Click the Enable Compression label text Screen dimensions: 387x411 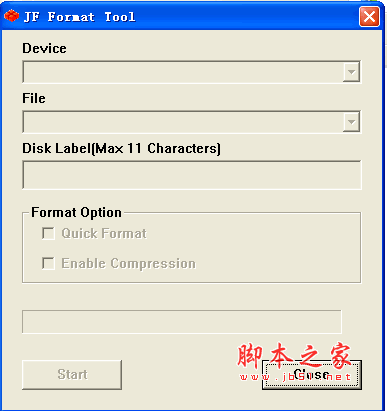coord(128,263)
